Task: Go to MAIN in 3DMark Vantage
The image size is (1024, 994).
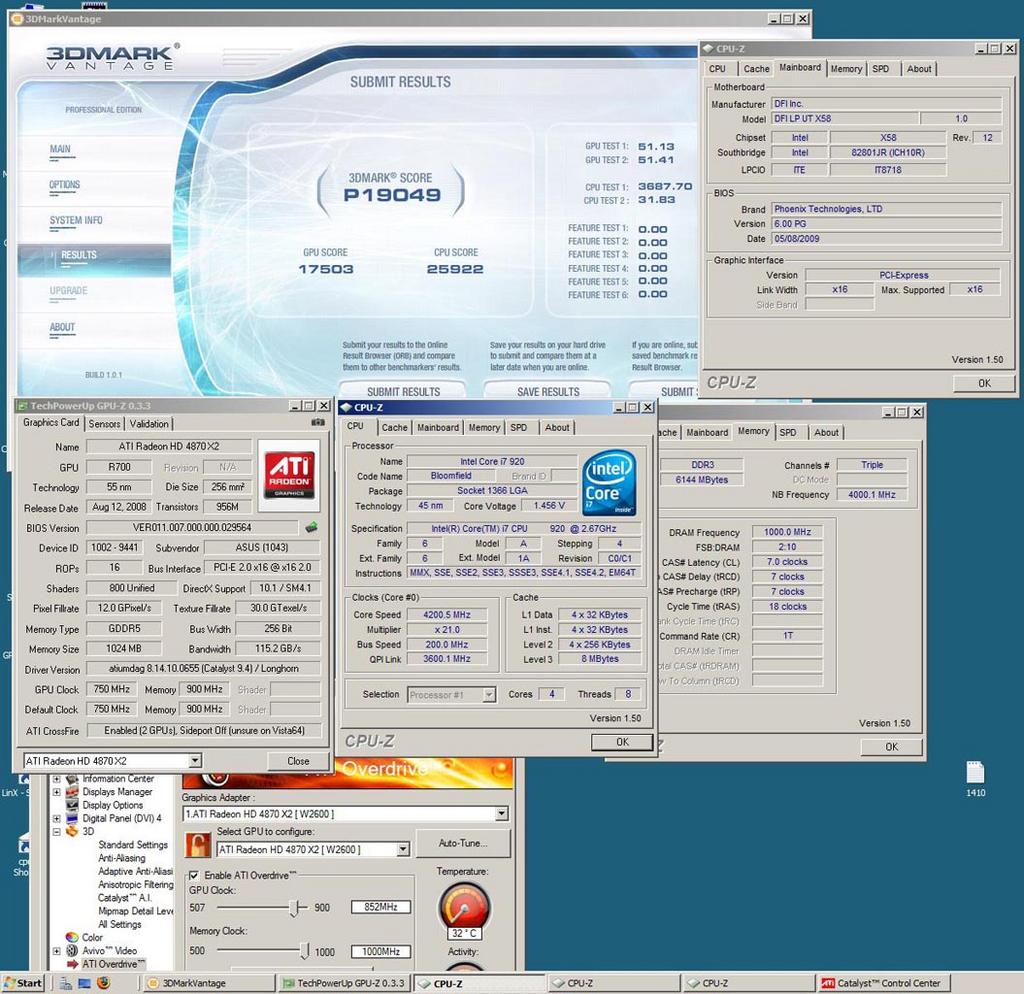Action: click(x=59, y=149)
